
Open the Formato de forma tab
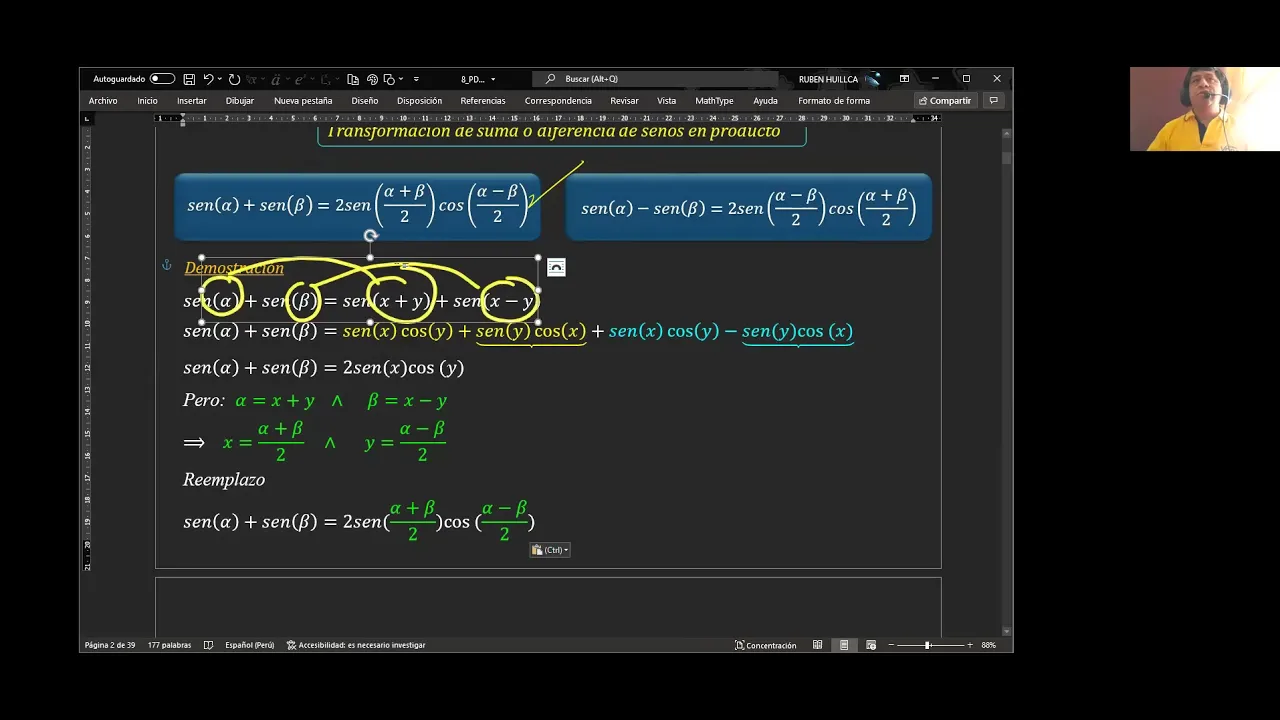tap(834, 101)
